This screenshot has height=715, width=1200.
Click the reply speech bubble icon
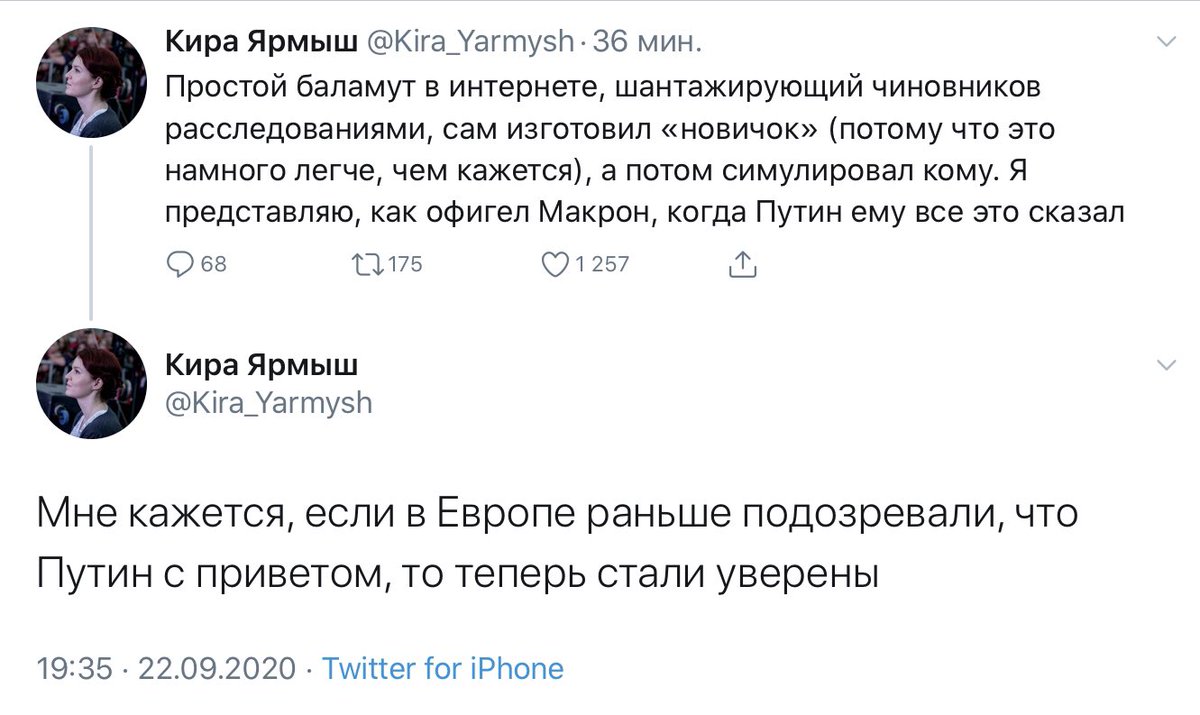click(179, 264)
